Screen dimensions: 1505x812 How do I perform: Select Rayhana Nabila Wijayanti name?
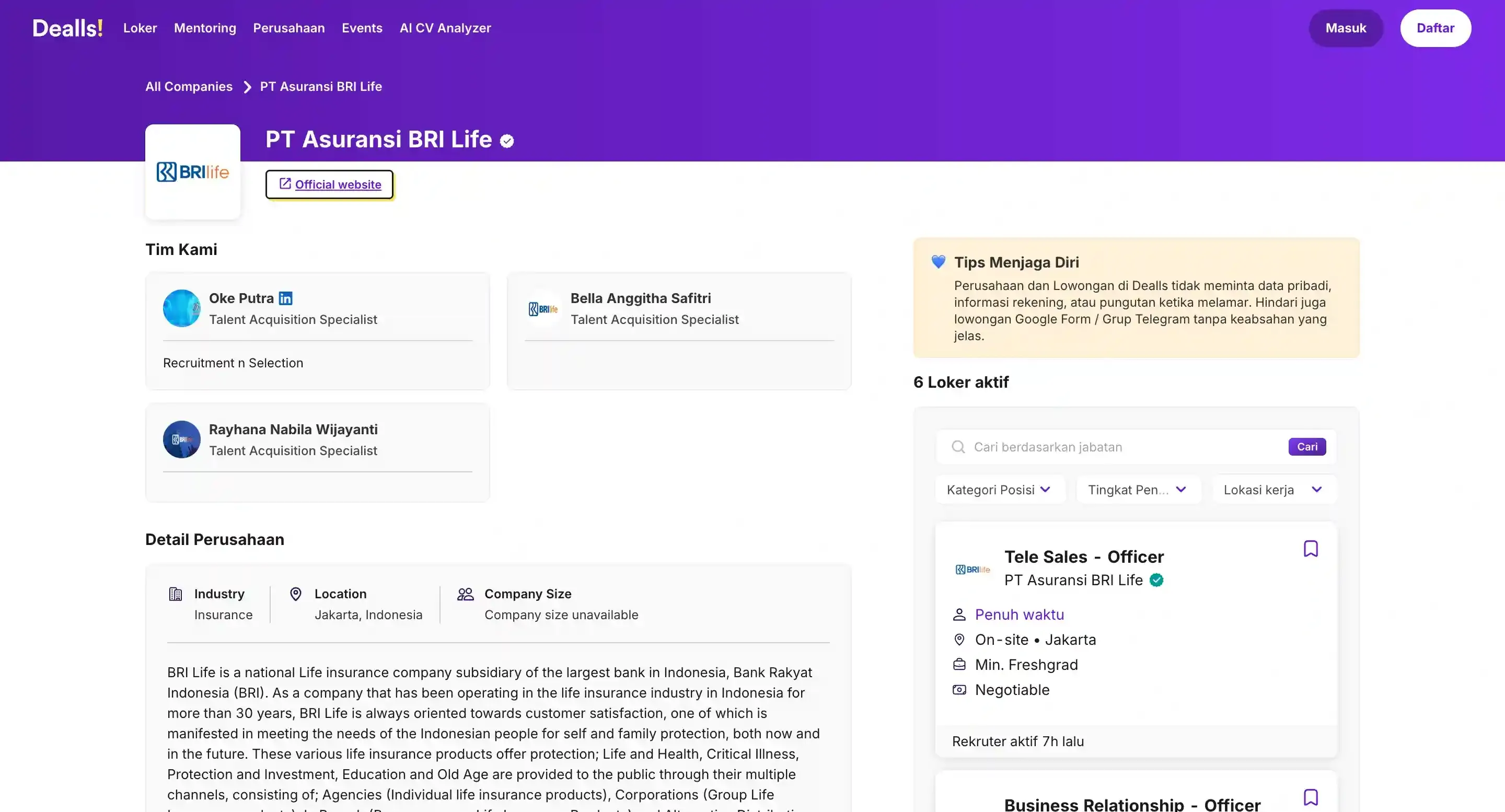pyautogui.click(x=293, y=430)
